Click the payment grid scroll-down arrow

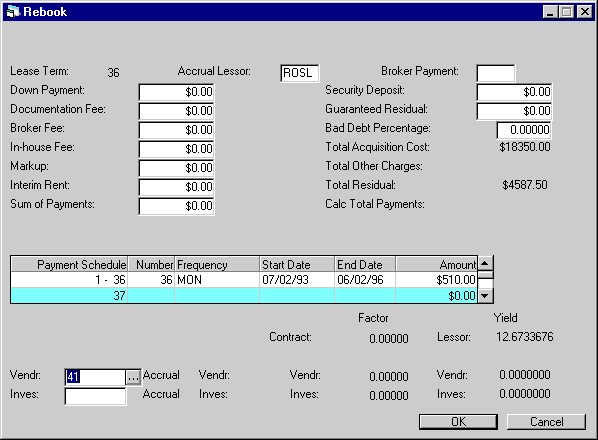pyautogui.click(x=485, y=295)
